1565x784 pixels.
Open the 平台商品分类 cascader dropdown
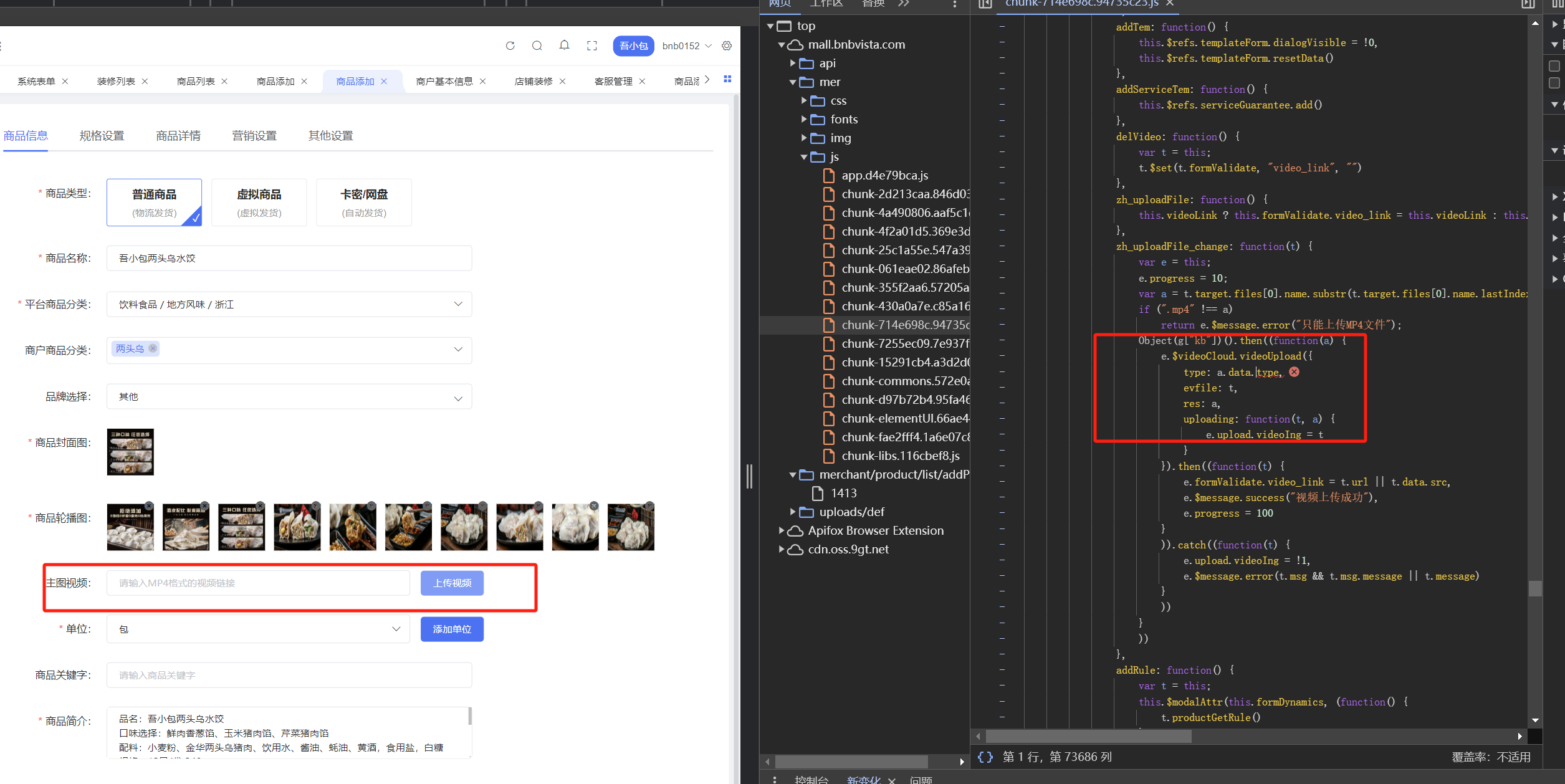click(289, 304)
